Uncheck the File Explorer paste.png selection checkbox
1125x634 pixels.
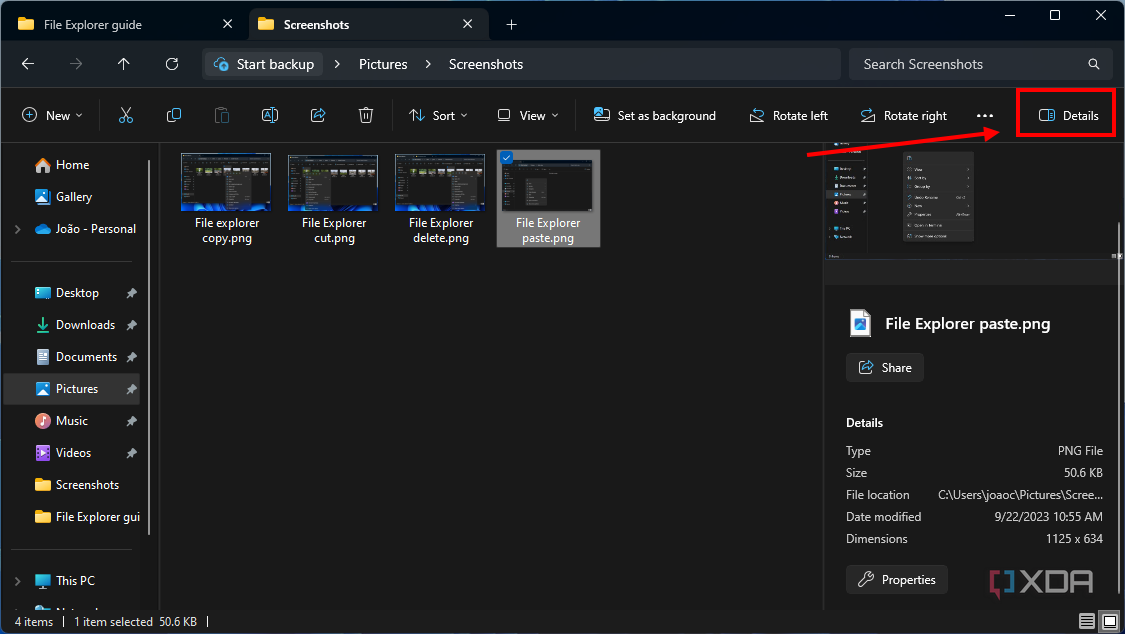506,157
